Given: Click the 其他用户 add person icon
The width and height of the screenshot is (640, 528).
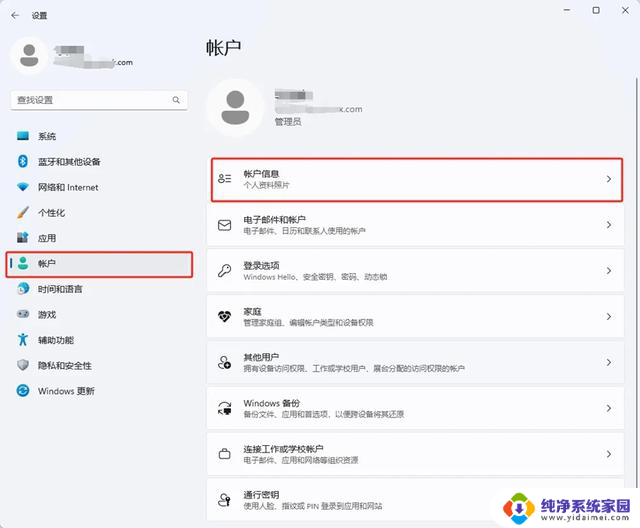Looking at the screenshot, I should (224, 362).
